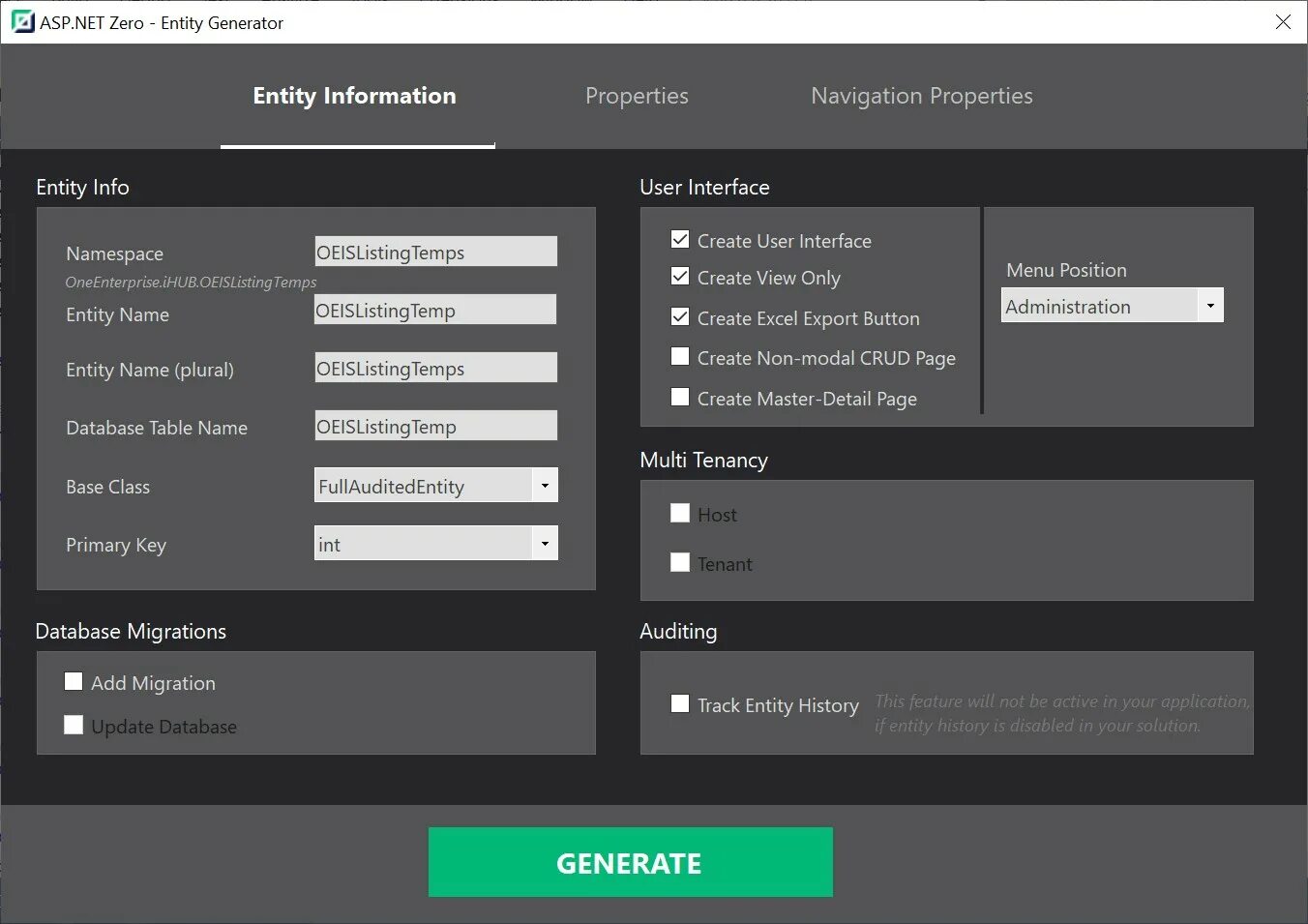Expand the Primary Key dropdown
Viewport: 1308px width, 924px height.
tap(546, 543)
